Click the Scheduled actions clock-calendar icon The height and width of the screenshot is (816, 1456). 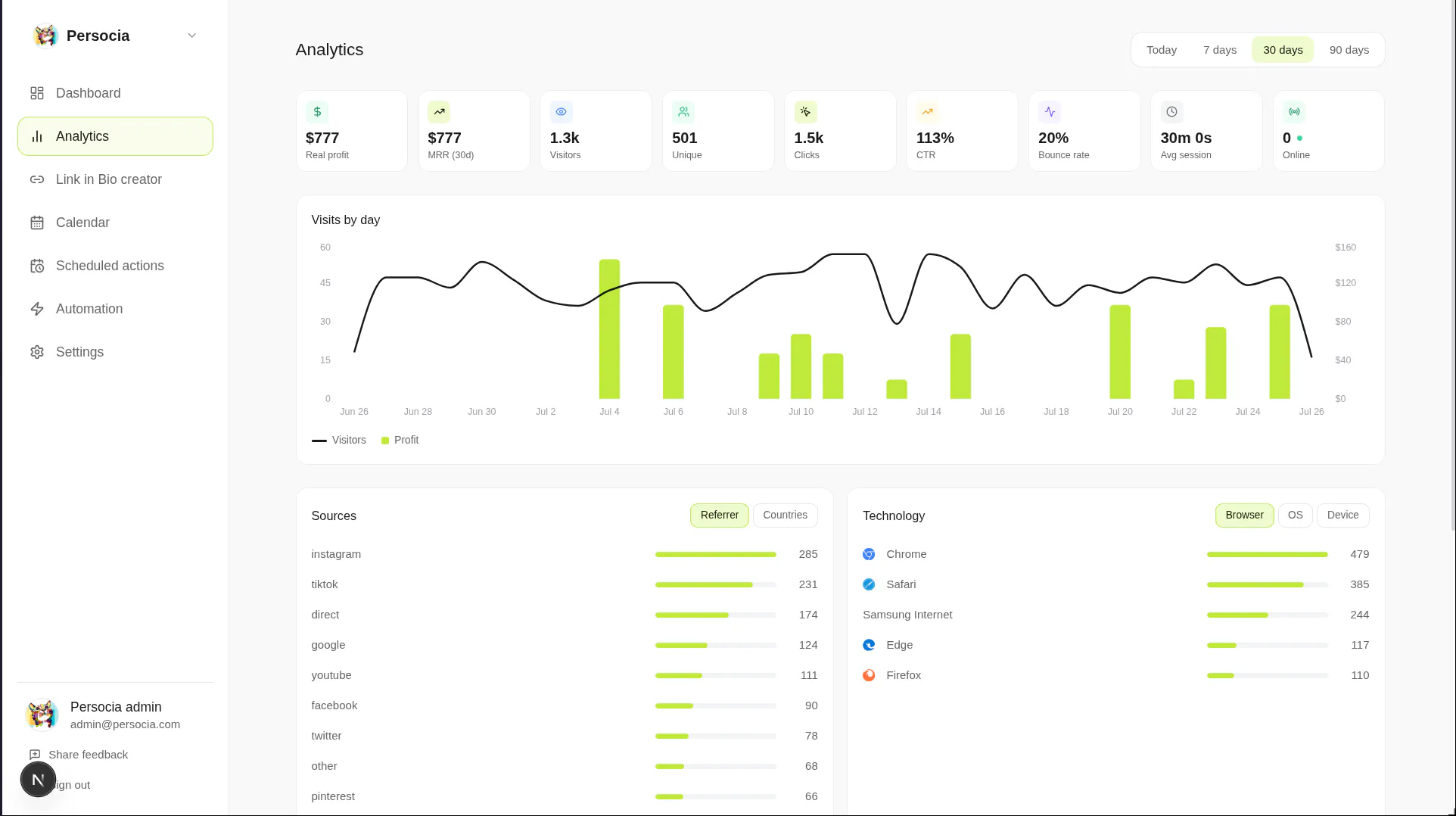click(x=37, y=266)
